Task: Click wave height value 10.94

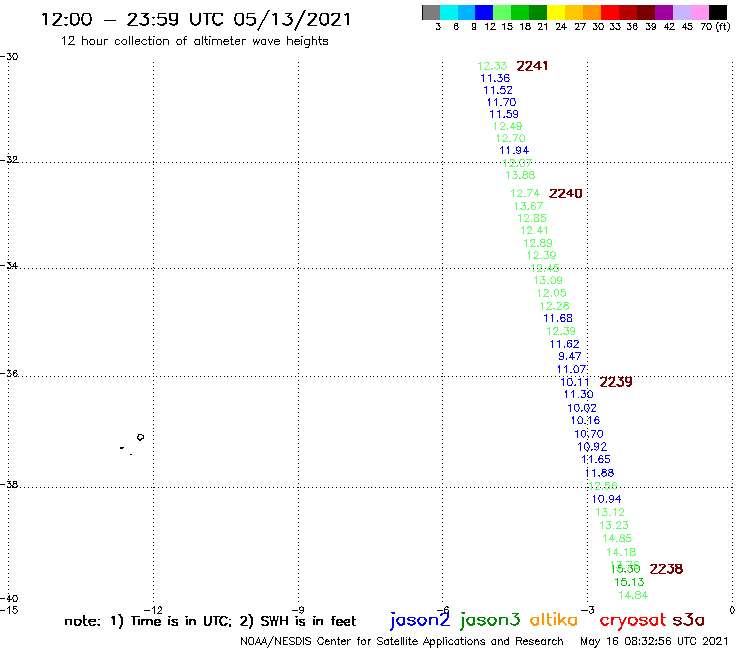Action: coord(606,499)
